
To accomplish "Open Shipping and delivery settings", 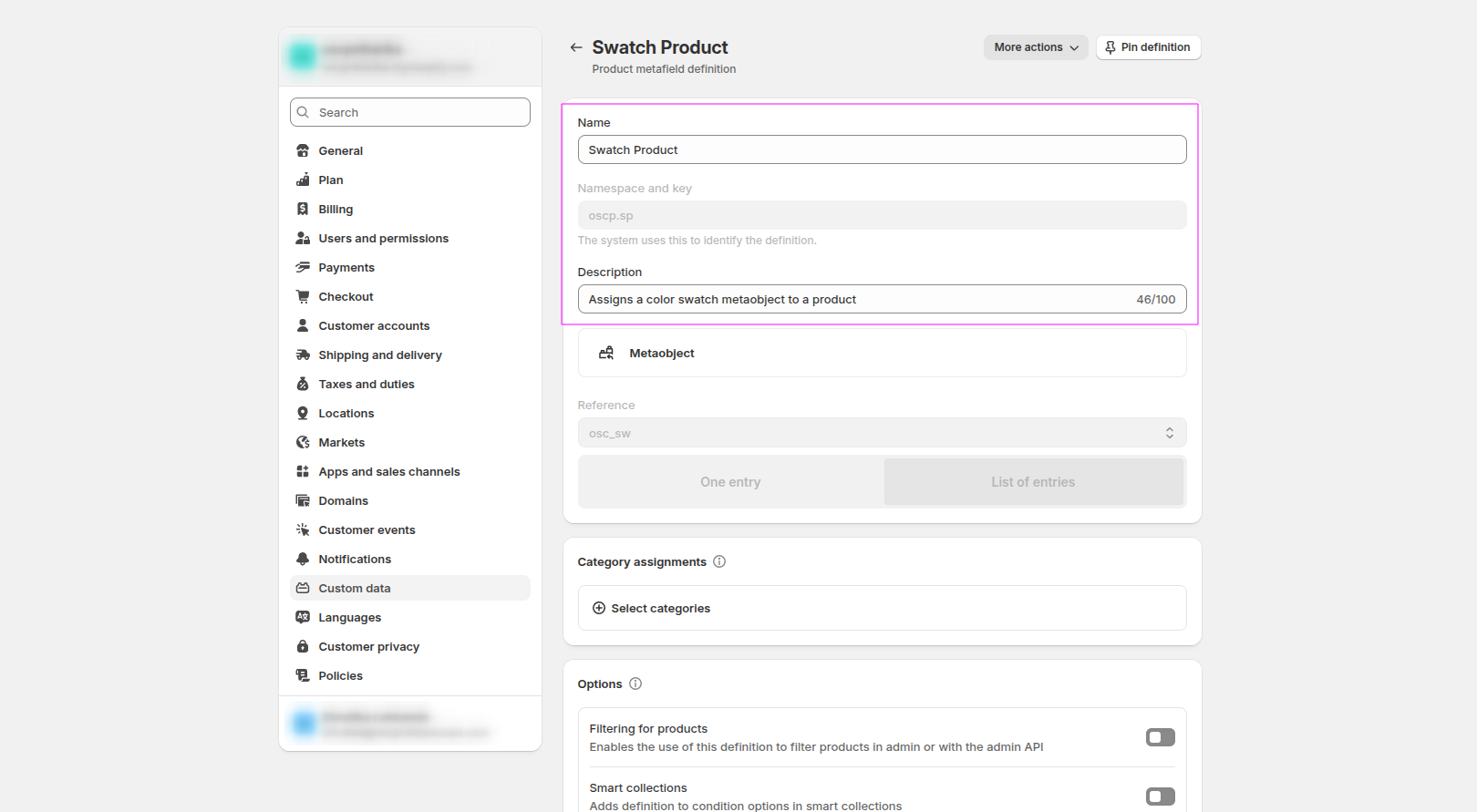I will 410,355.
